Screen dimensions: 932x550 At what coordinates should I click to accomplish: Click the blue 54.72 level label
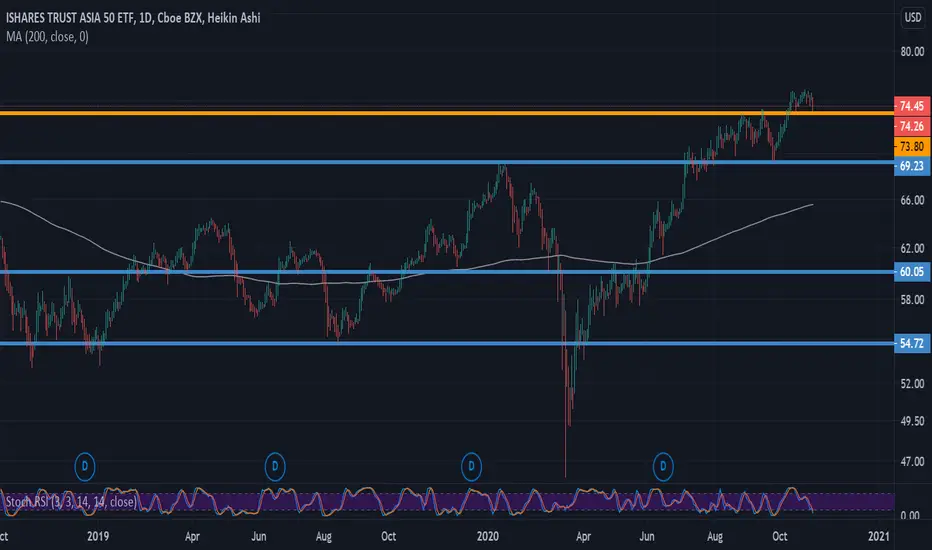tap(912, 343)
